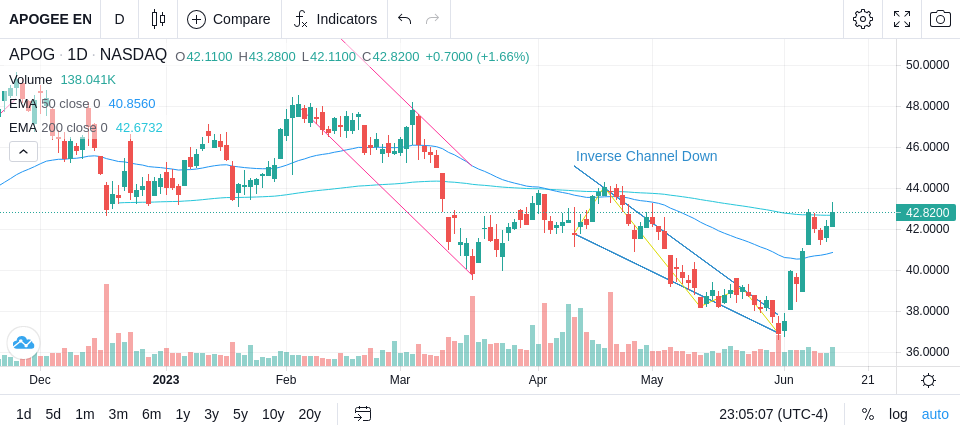Select the 5d time range

[53, 414]
